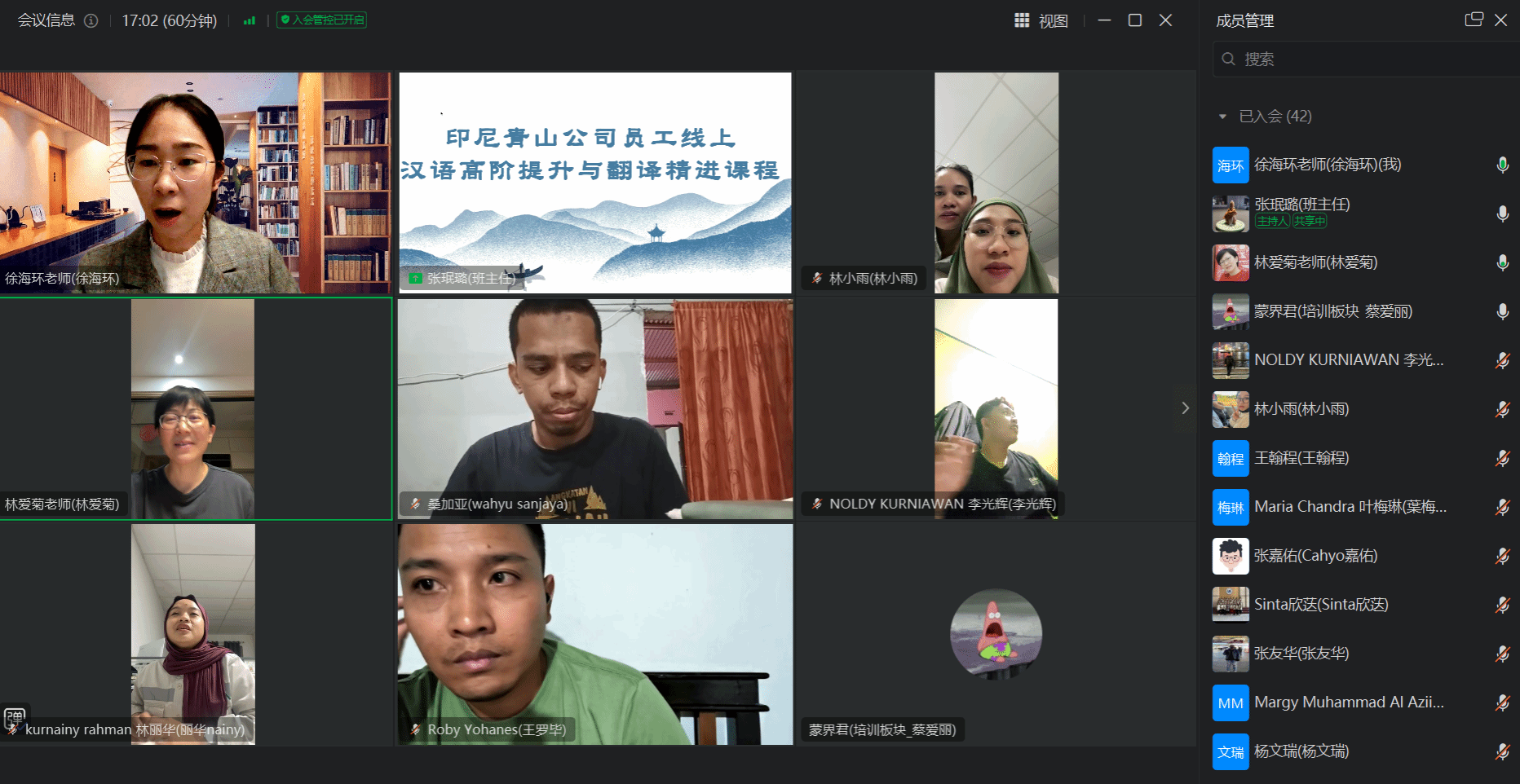Image resolution: width=1520 pixels, height=784 pixels.
Task: Toggle microphone for 林爱菊老师 in member list
Action: (x=1502, y=262)
